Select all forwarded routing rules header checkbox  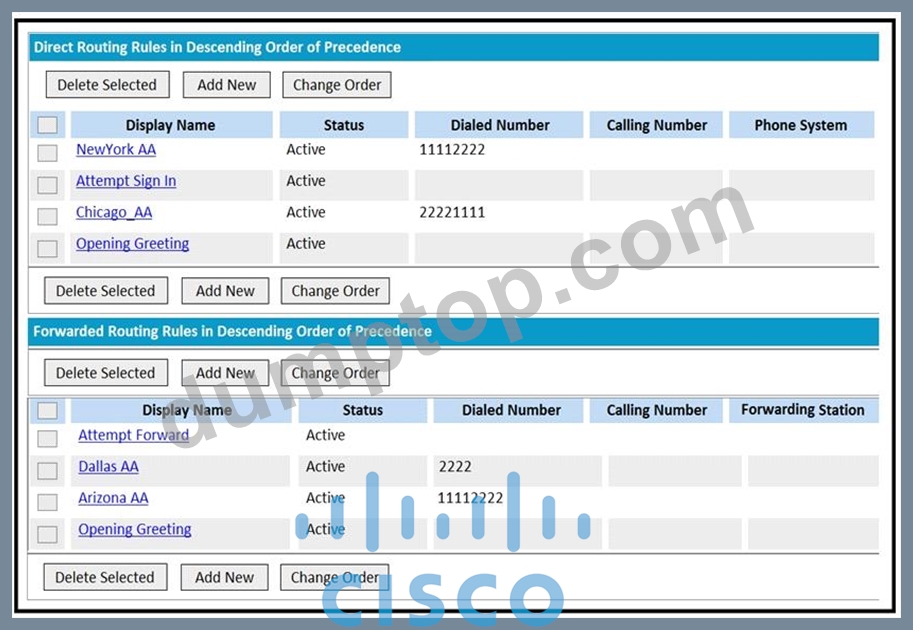[47, 410]
